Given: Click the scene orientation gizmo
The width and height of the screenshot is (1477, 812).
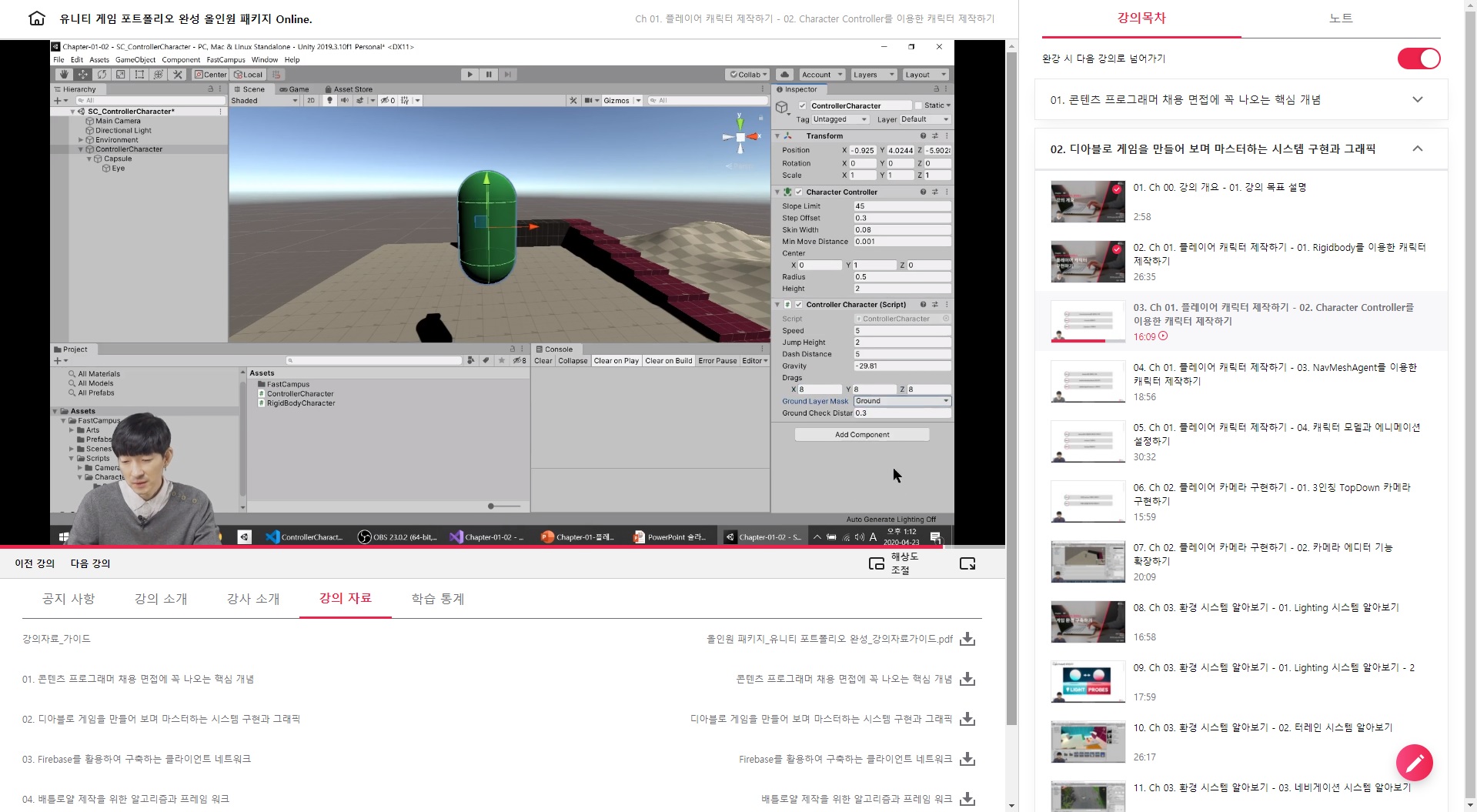Looking at the screenshot, I should click(x=740, y=137).
